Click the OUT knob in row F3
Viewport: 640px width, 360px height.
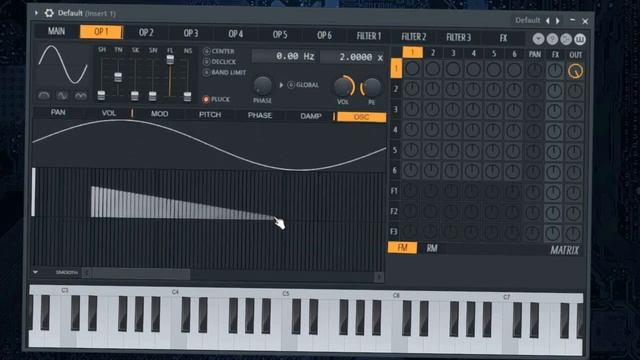click(x=573, y=233)
